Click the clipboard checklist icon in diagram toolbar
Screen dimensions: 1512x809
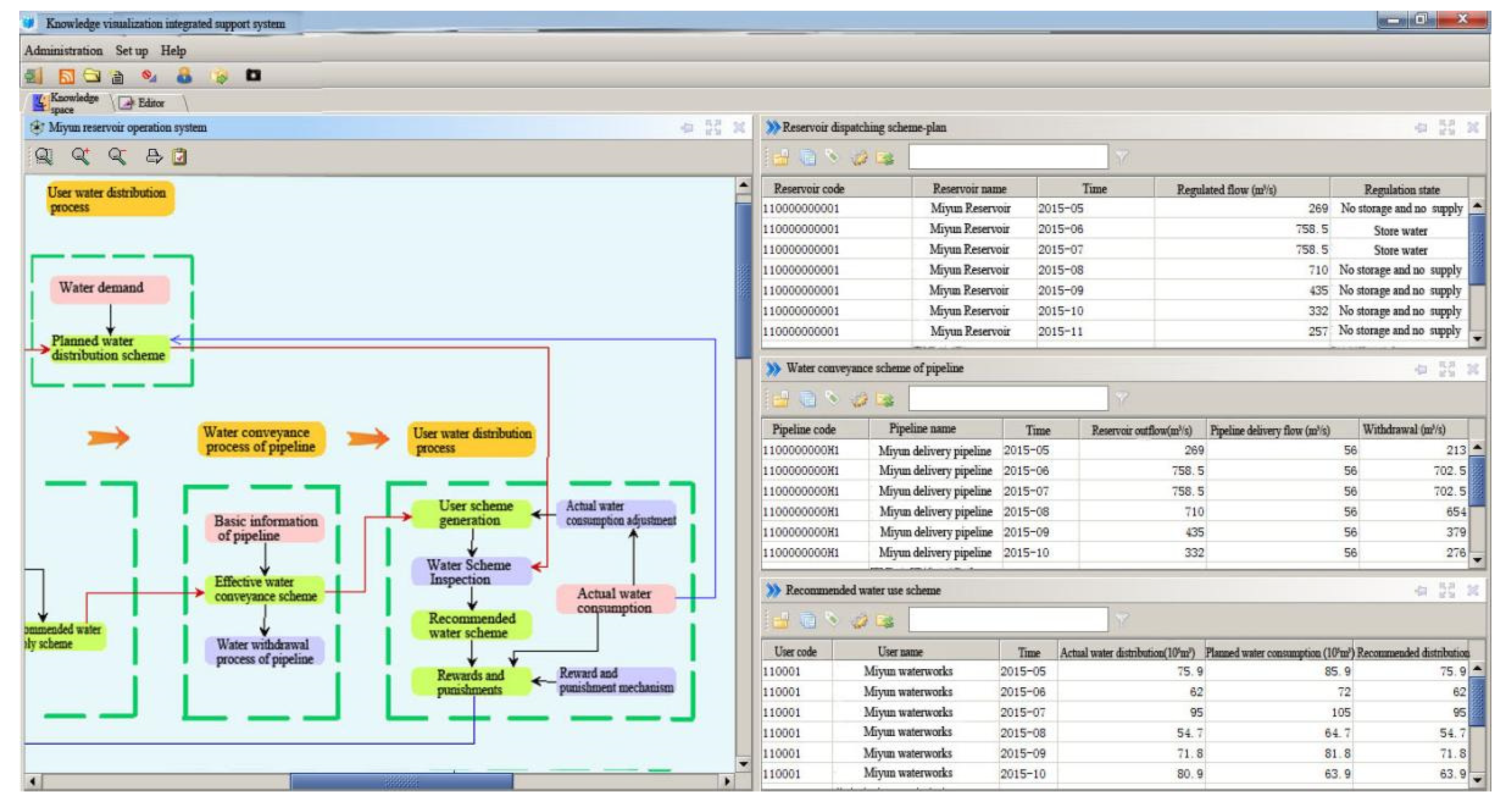(179, 157)
